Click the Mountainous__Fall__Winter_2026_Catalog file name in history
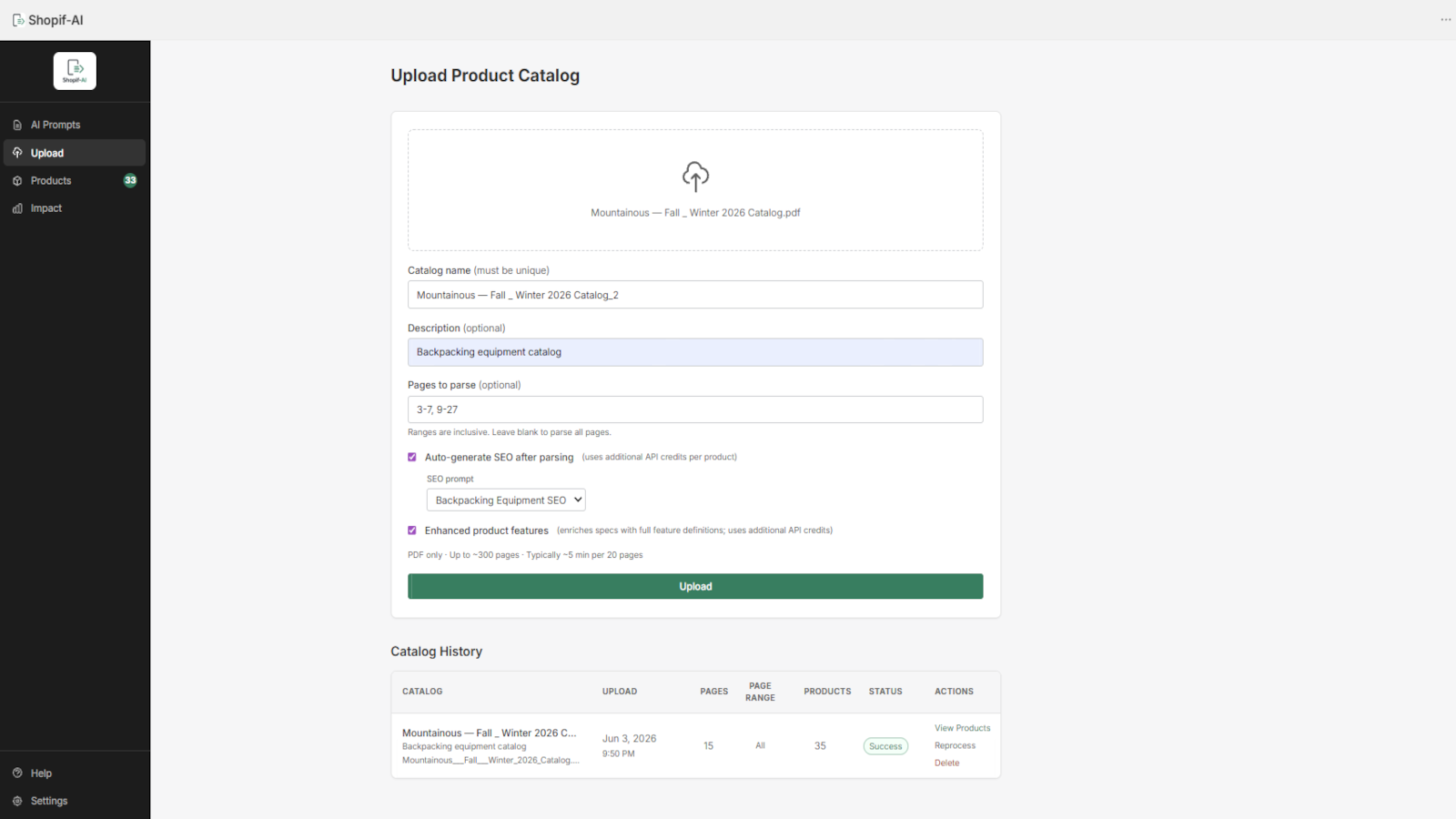Viewport: 1456px width, 819px height. pyautogui.click(x=490, y=760)
